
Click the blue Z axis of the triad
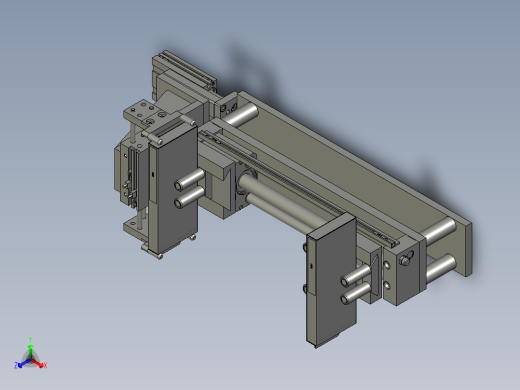[23, 363]
